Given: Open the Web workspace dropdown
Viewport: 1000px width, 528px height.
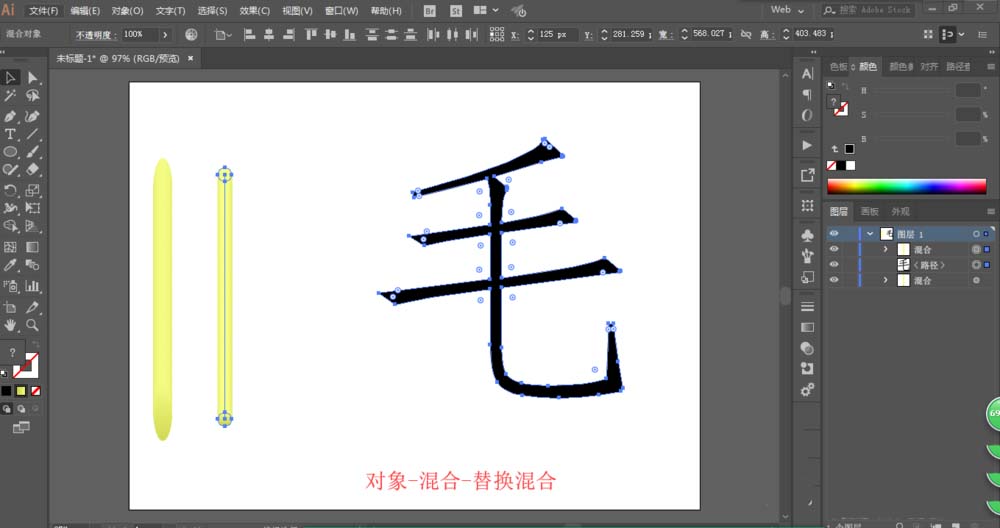Looking at the screenshot, I should [787, 10].
